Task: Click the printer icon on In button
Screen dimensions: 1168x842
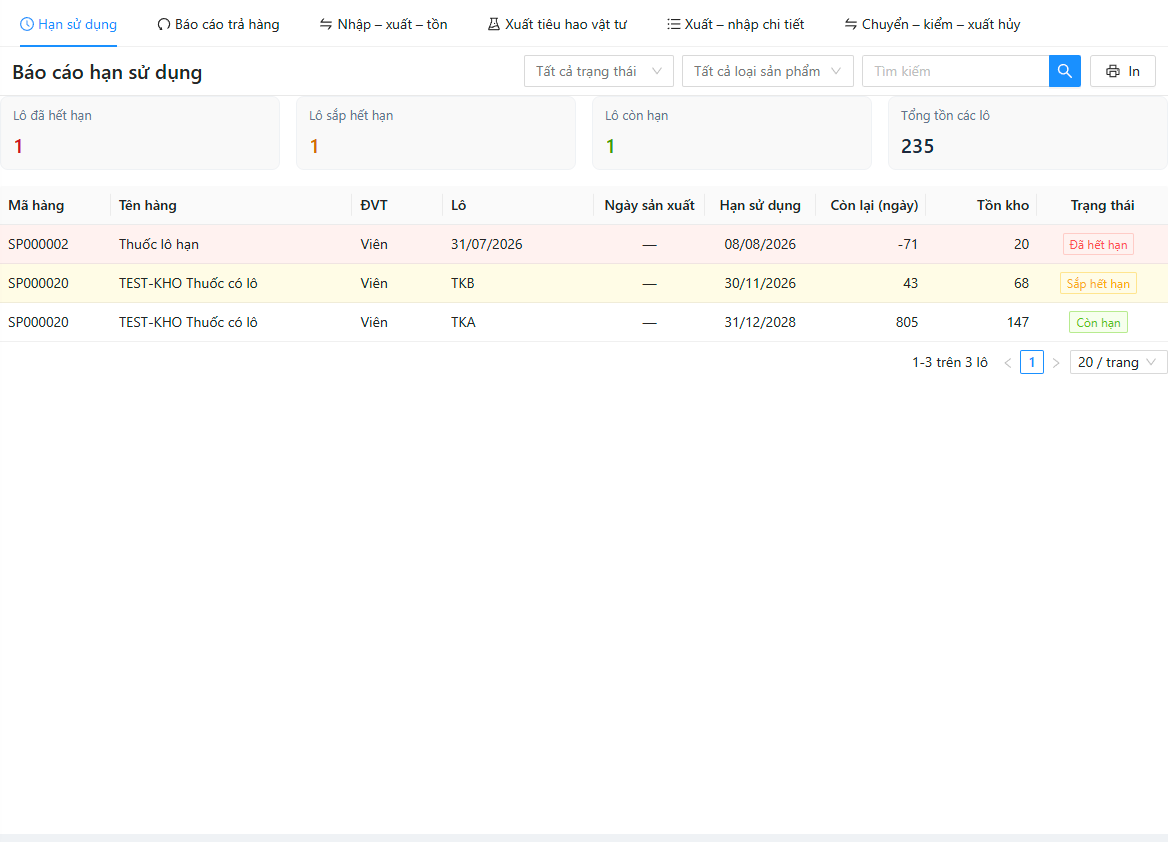Action: [1112, 72]
